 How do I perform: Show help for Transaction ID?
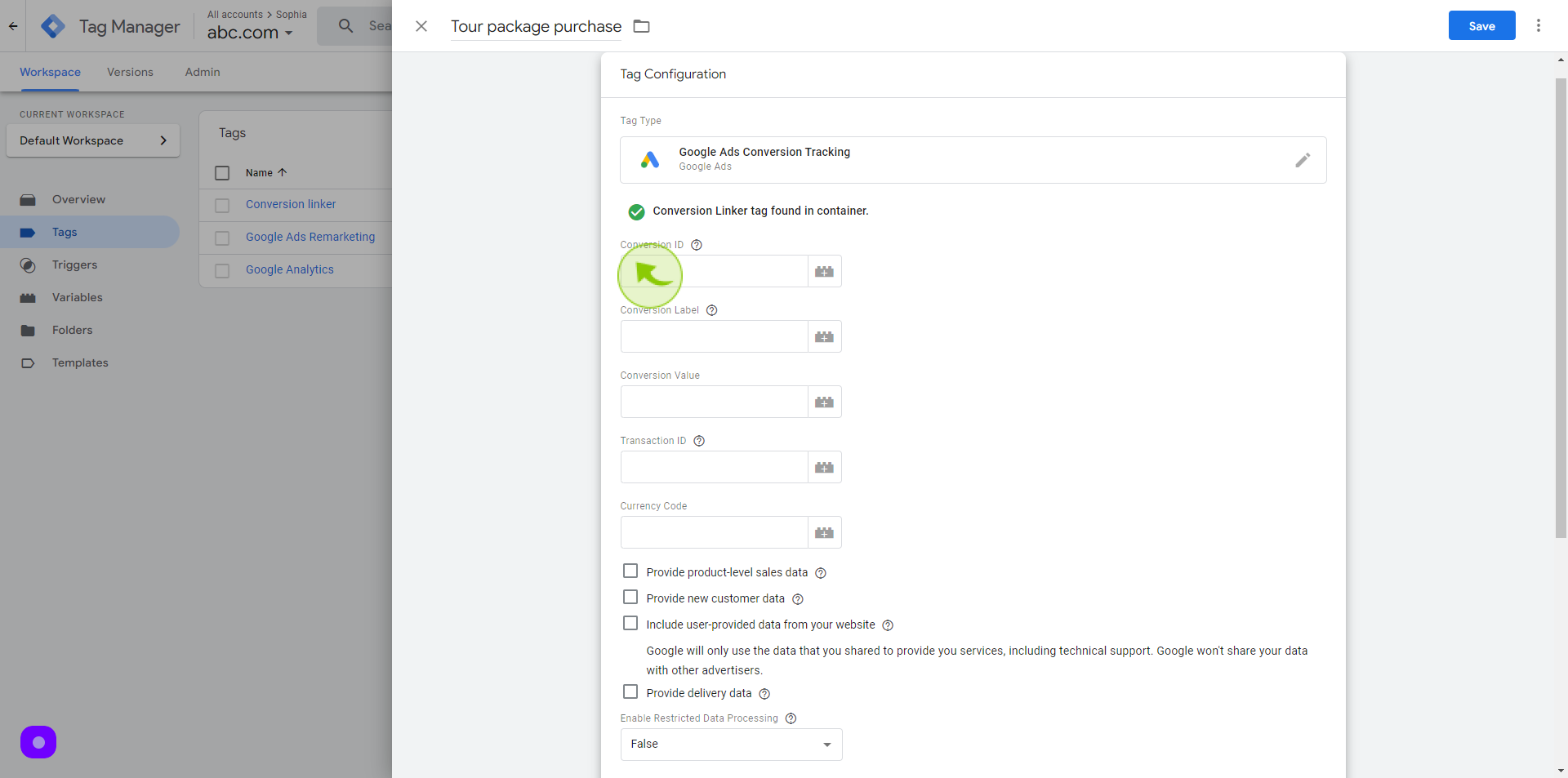tap(699, 441)
